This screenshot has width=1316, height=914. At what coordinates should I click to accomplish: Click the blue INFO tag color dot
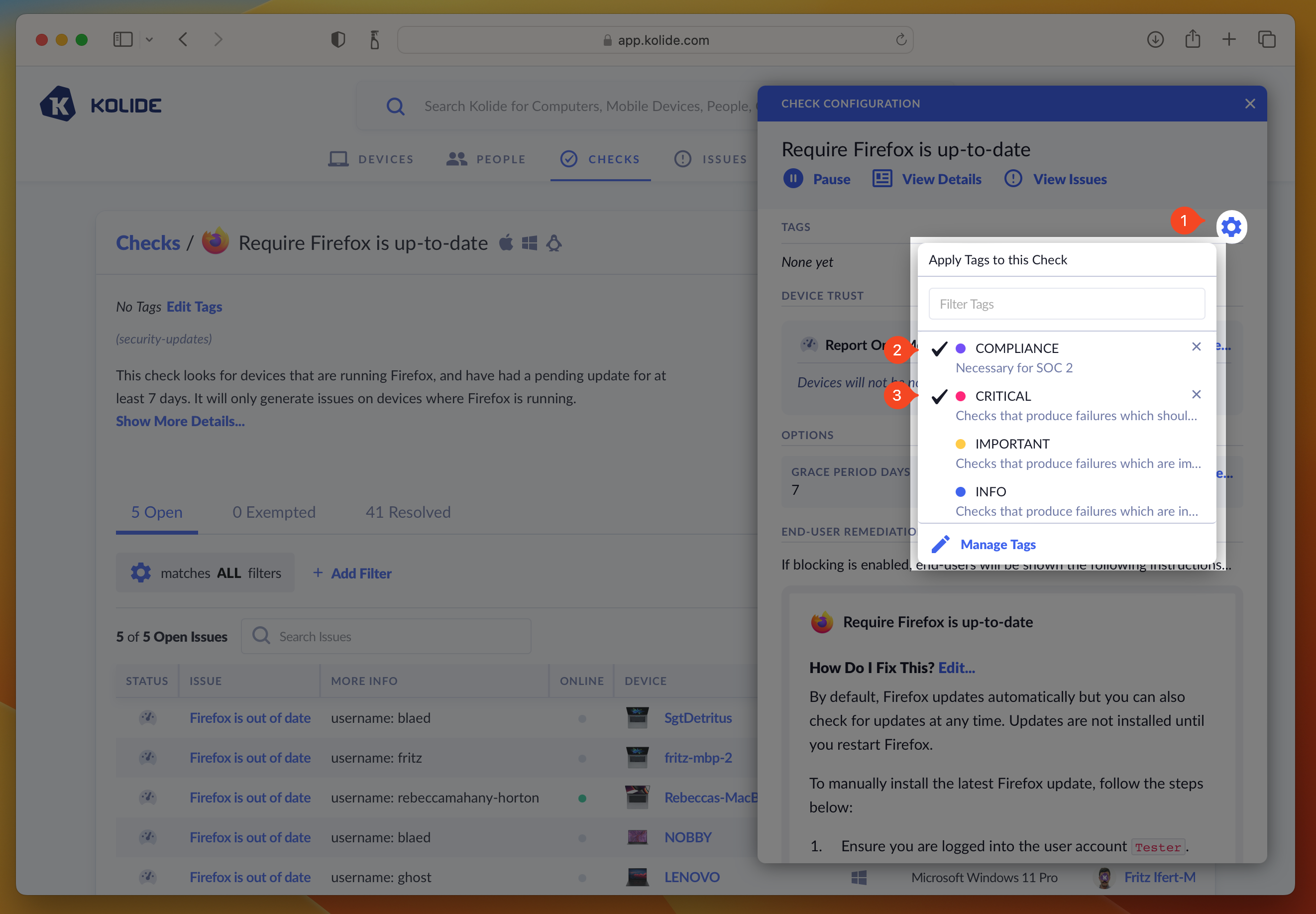[961, 491]
